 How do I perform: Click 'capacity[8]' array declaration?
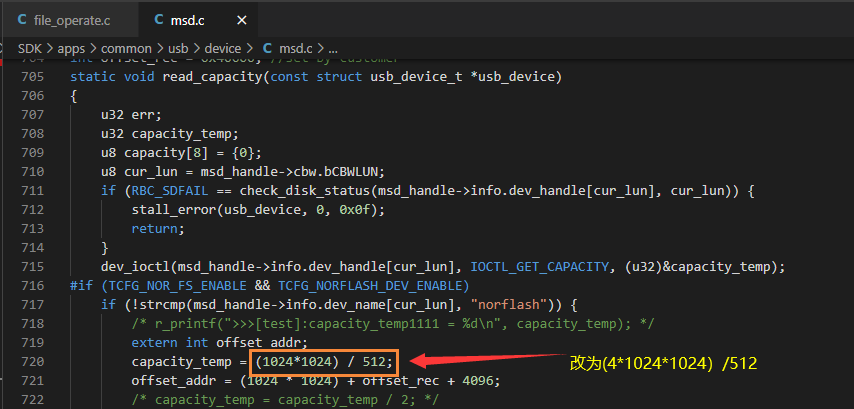pyautogui.click(x=166, y=153)
